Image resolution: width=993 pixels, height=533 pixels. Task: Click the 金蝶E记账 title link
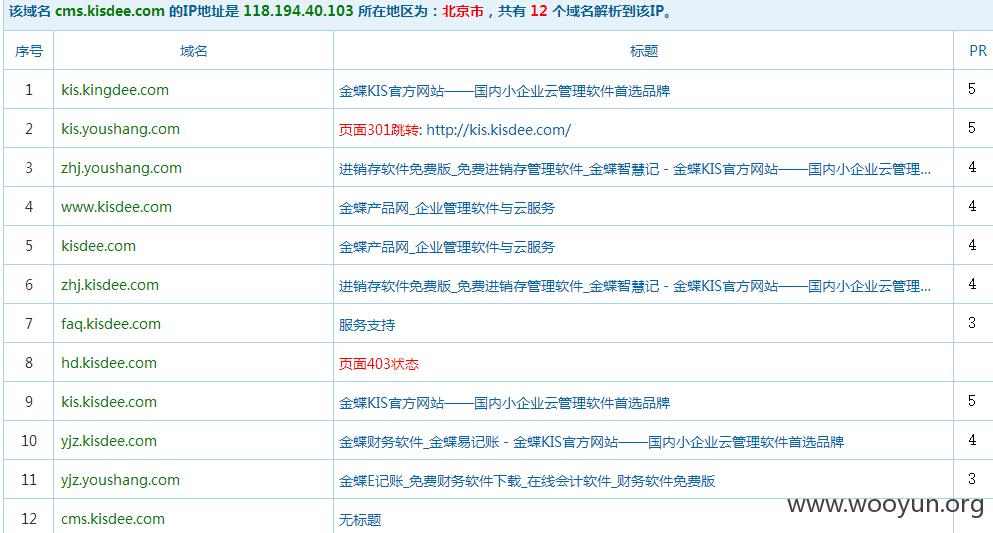[527, 481]
